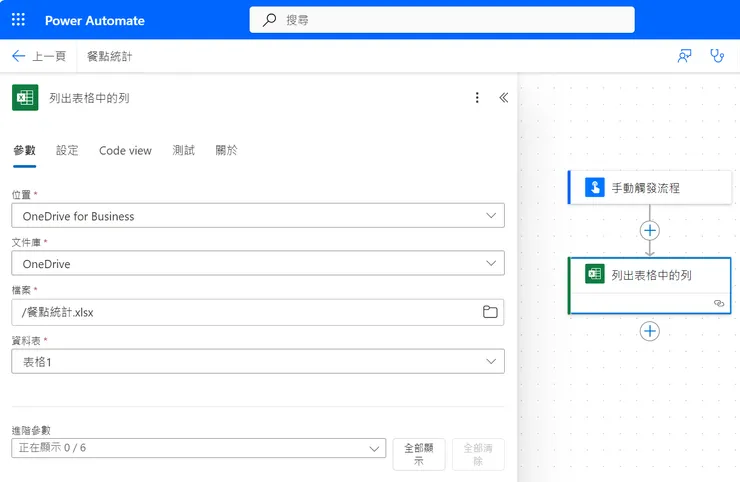Click the 全部顯示 button
Viewport: 740px width, 482px height.
(x=419, y=454)
